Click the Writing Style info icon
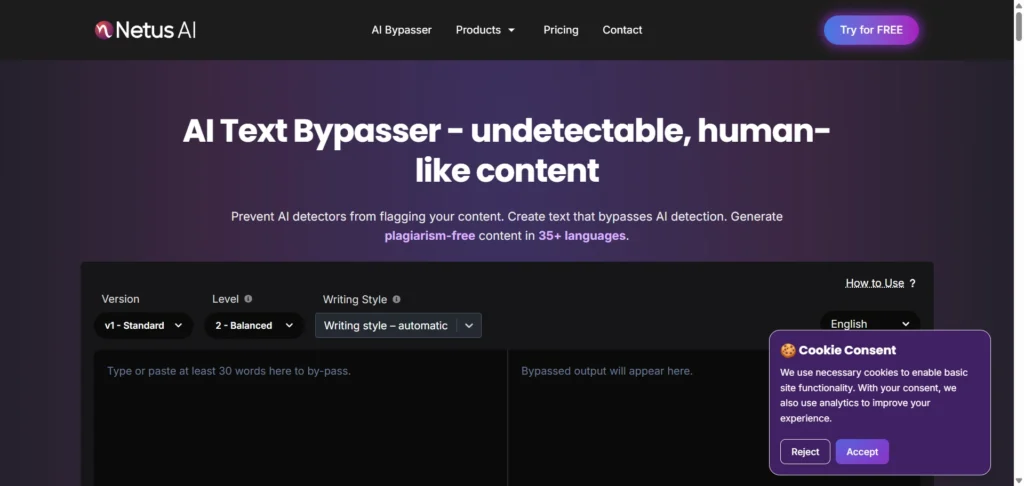Image resolution: width=1024 pixels, height=486 pixels. pyautogui.click(x=396, y=299)
